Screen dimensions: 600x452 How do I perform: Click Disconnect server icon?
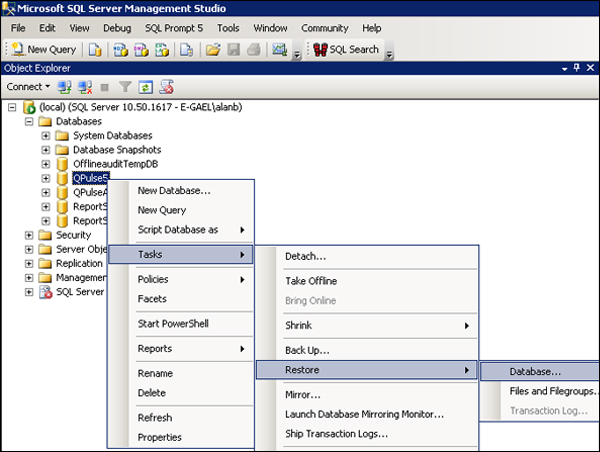85,87
